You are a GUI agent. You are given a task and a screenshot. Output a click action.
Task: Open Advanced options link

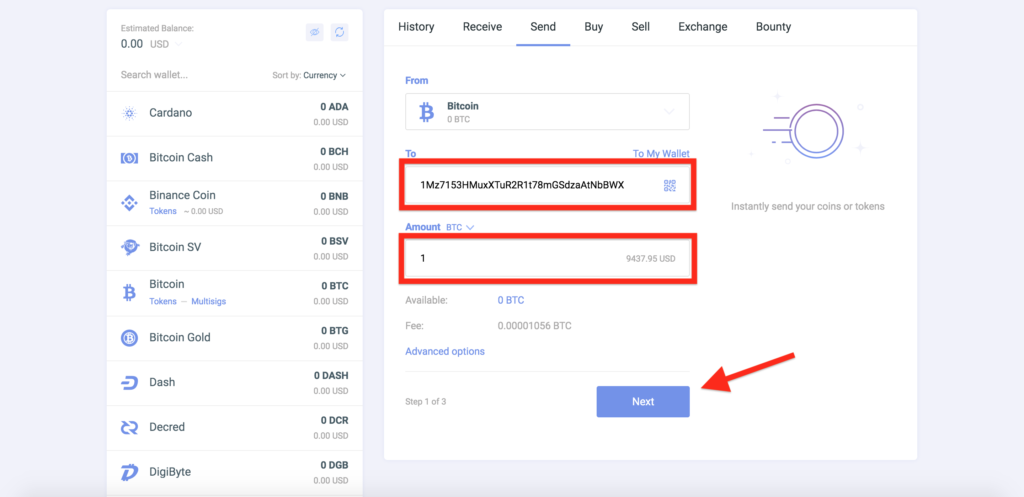(x=445, y=351)
